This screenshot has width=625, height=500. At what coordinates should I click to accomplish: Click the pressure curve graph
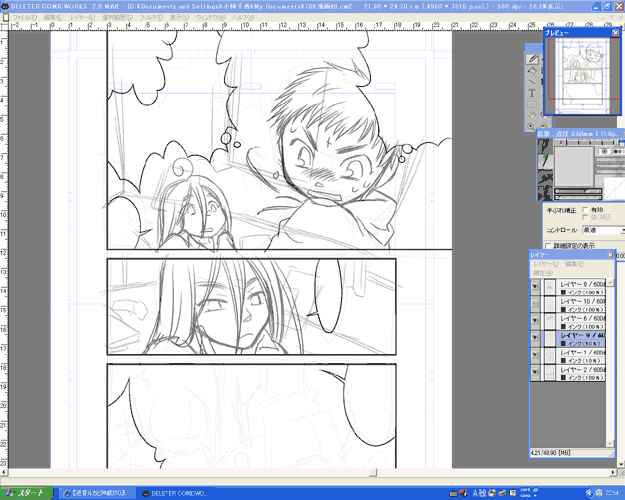[614, 188]
